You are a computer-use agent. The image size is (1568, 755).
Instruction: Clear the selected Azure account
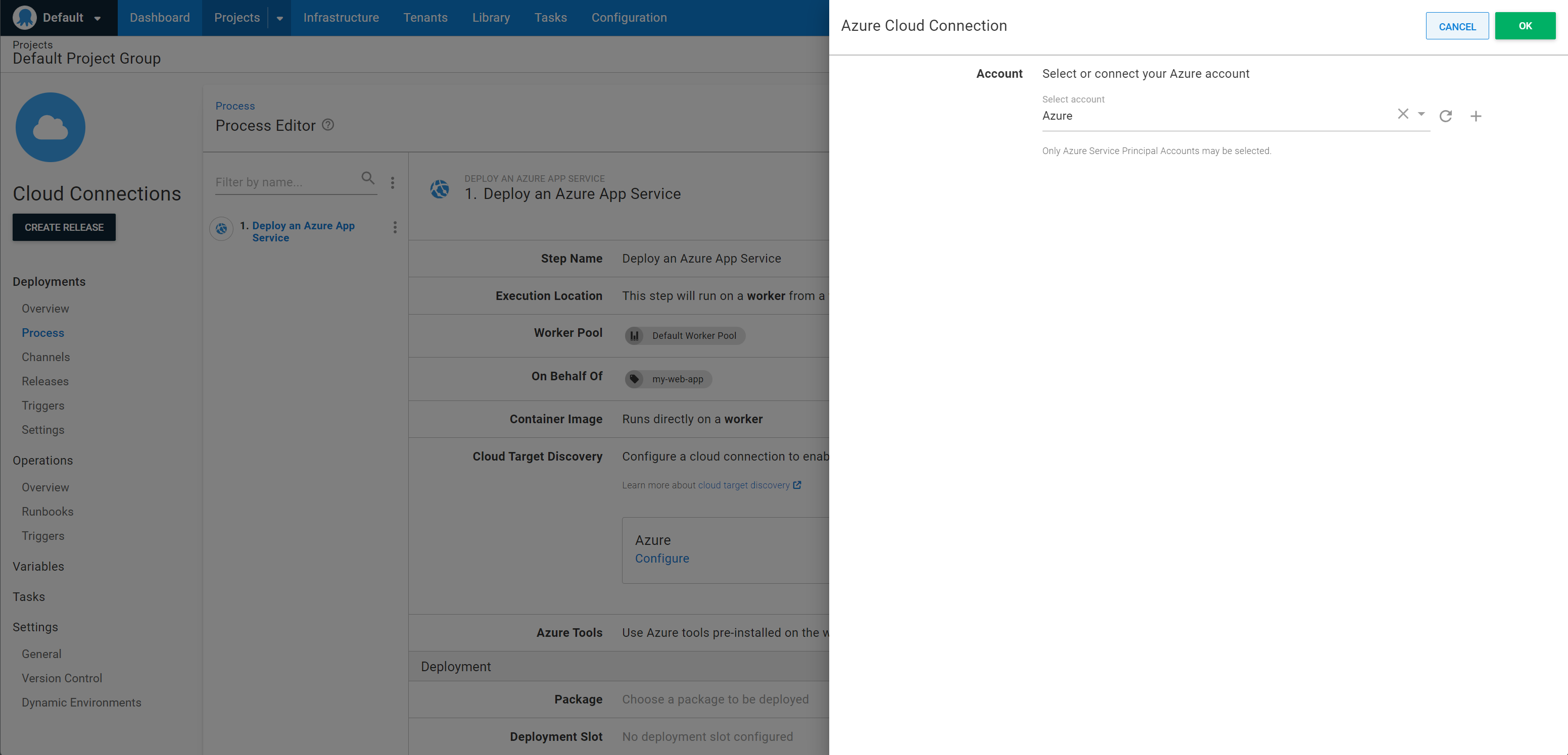tap(1403, 114)
